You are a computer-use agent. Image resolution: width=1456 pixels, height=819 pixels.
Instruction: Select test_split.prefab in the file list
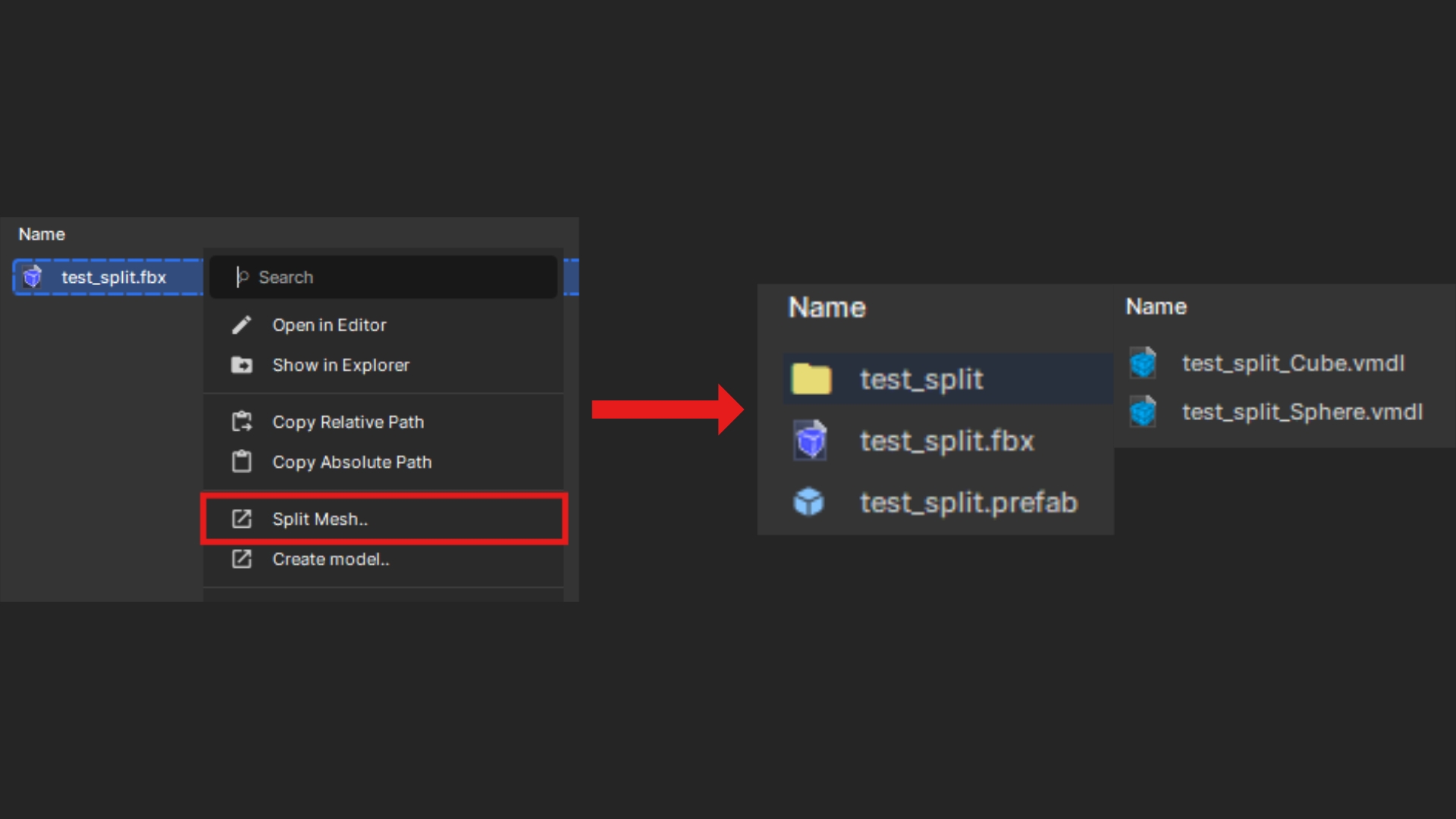(x=968, y=503)
